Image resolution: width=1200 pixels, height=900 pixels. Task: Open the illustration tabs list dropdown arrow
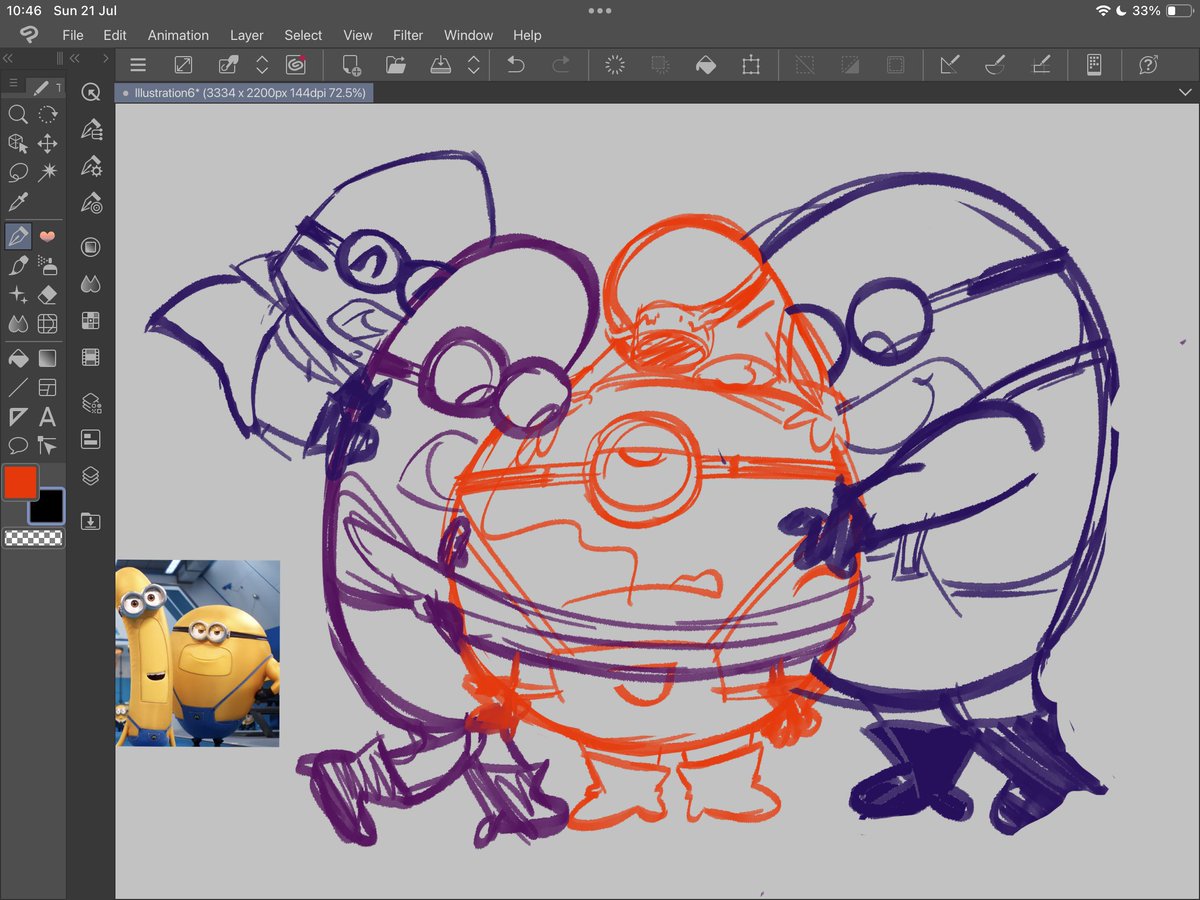pos(1185,92)
